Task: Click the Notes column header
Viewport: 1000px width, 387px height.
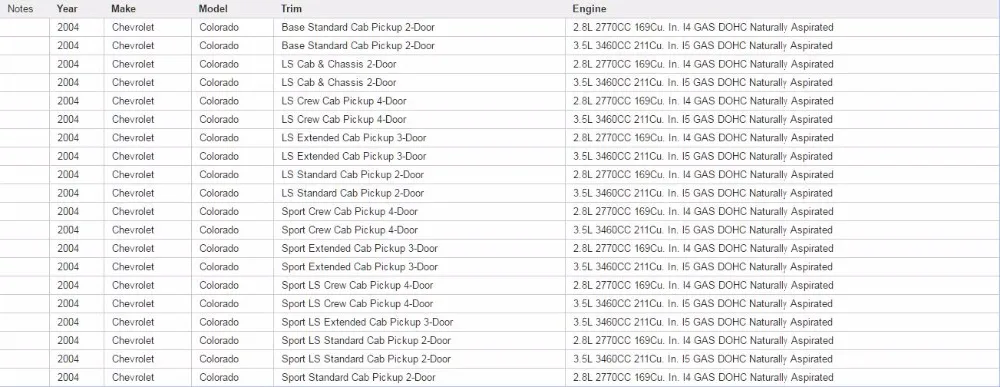Action: 20,9
